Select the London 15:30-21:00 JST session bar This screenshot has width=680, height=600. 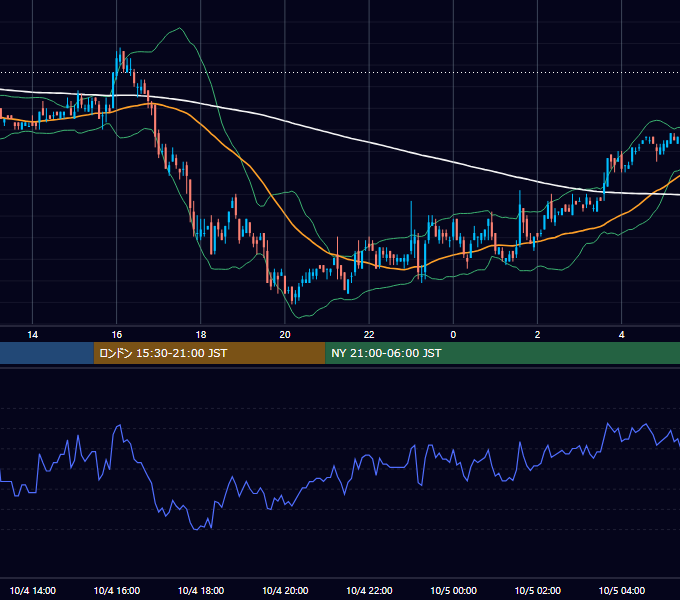pyautogui.click(x=209, y=353)
